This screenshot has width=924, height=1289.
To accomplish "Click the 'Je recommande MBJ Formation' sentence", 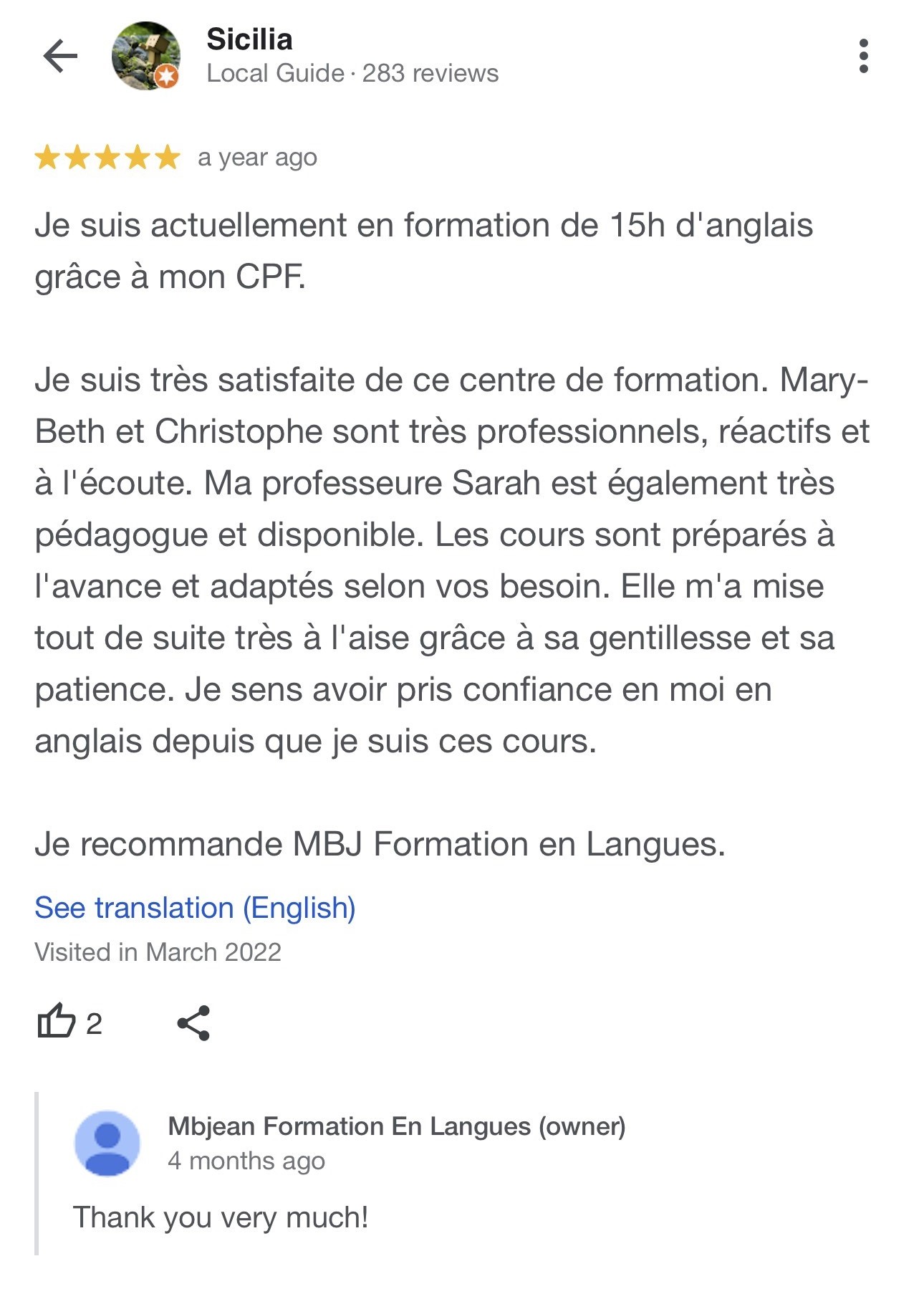I will point(380,844).
